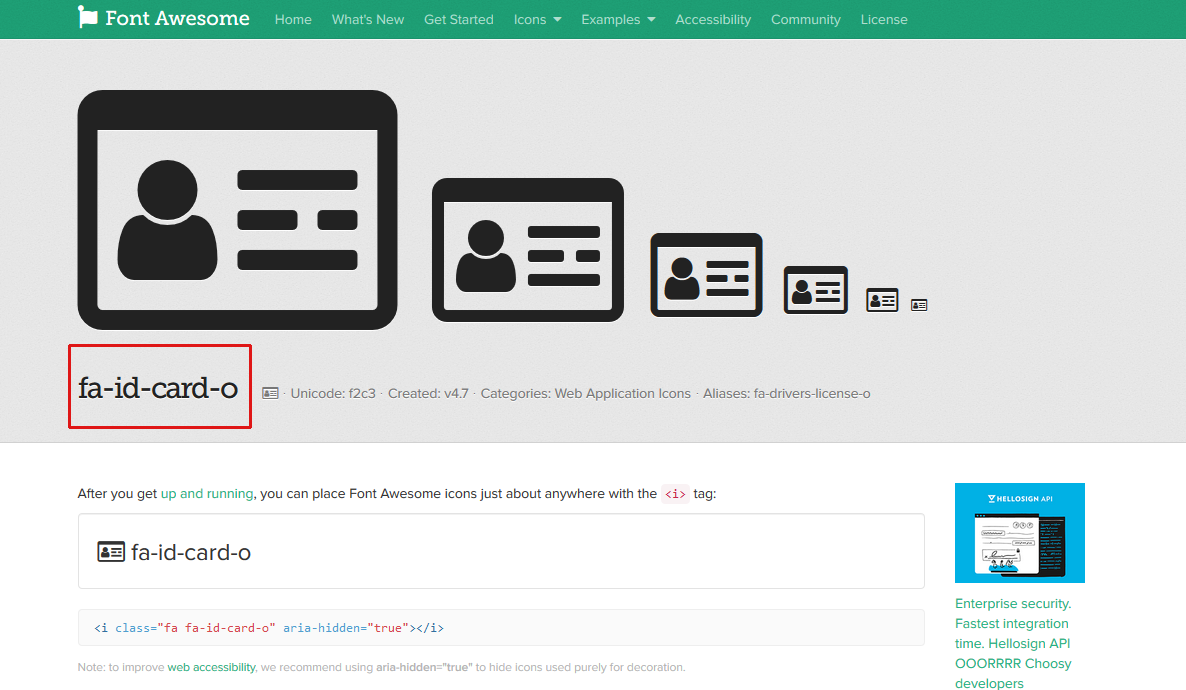
Task: Click the fourth id-card icon preview
Action: tap(815, 290)
